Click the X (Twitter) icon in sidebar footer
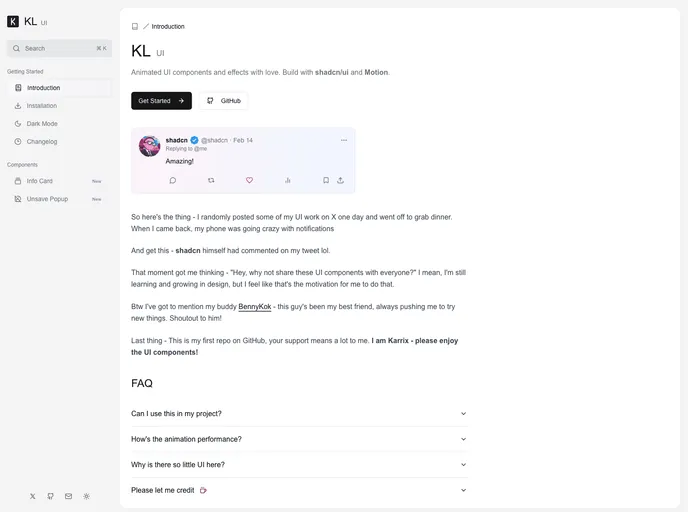688x512 pixels. click(x=33, y=496)
